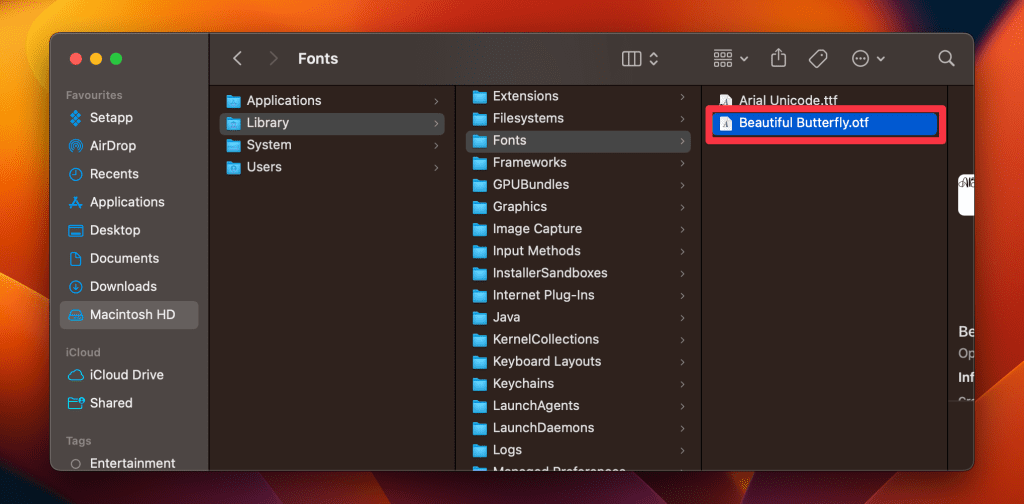Open the column view switcher dropdown

click(x=640, y=59)
